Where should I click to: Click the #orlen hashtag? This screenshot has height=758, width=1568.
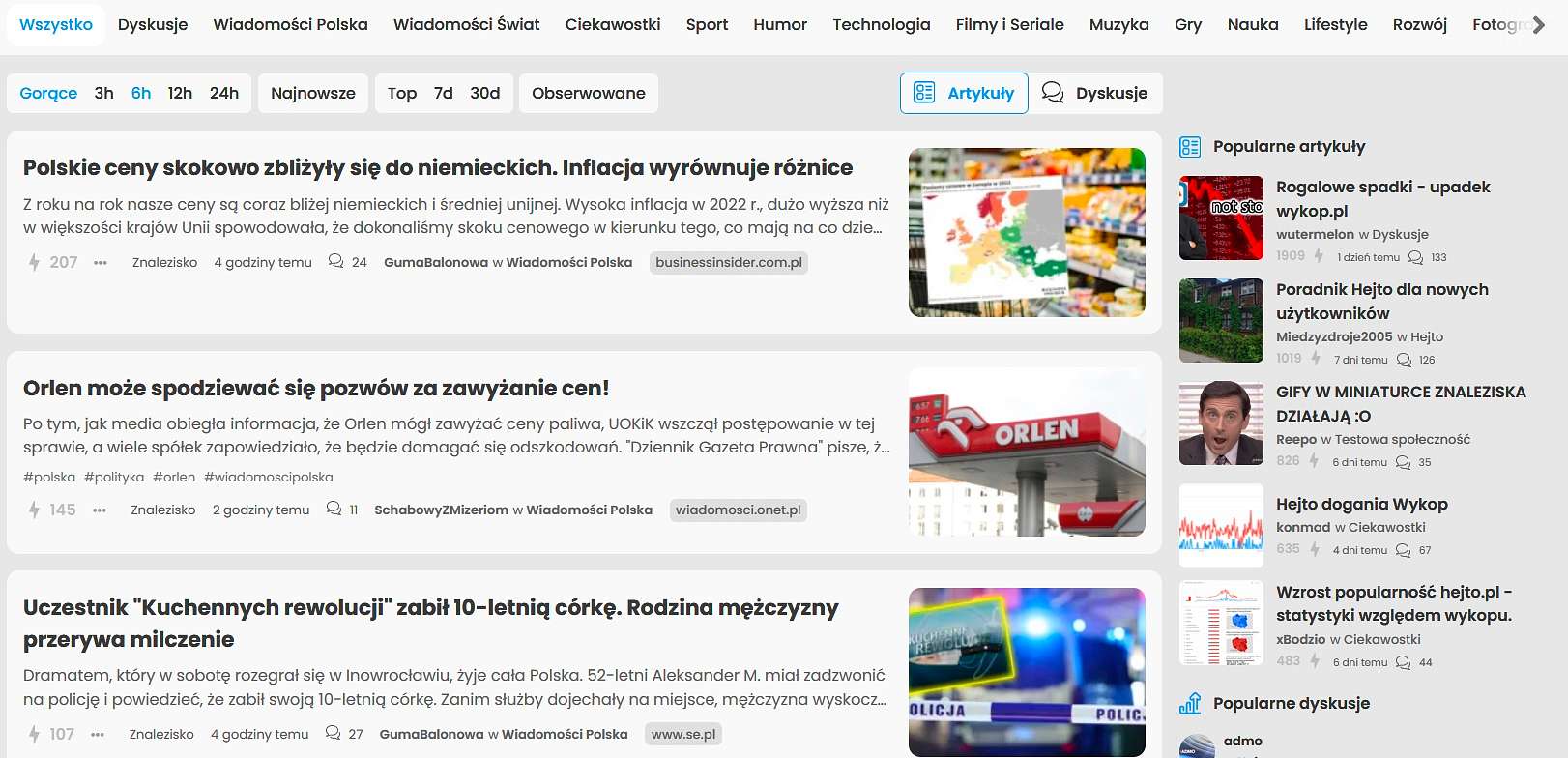click(x=174, y=477)
